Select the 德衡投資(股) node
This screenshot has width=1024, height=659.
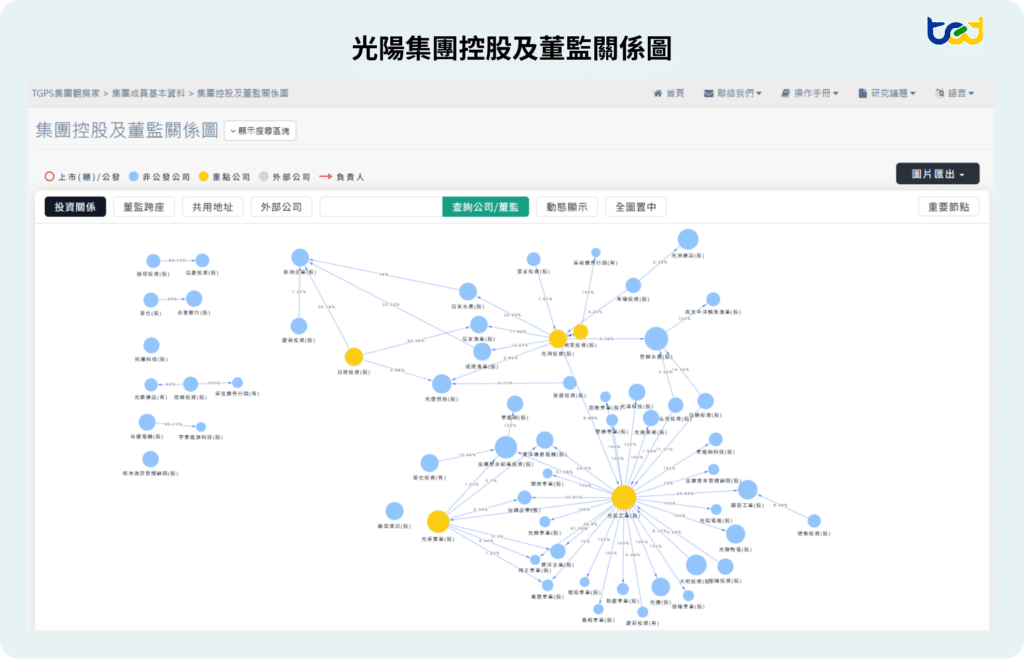pyautogui.click(x=814, y=521)
